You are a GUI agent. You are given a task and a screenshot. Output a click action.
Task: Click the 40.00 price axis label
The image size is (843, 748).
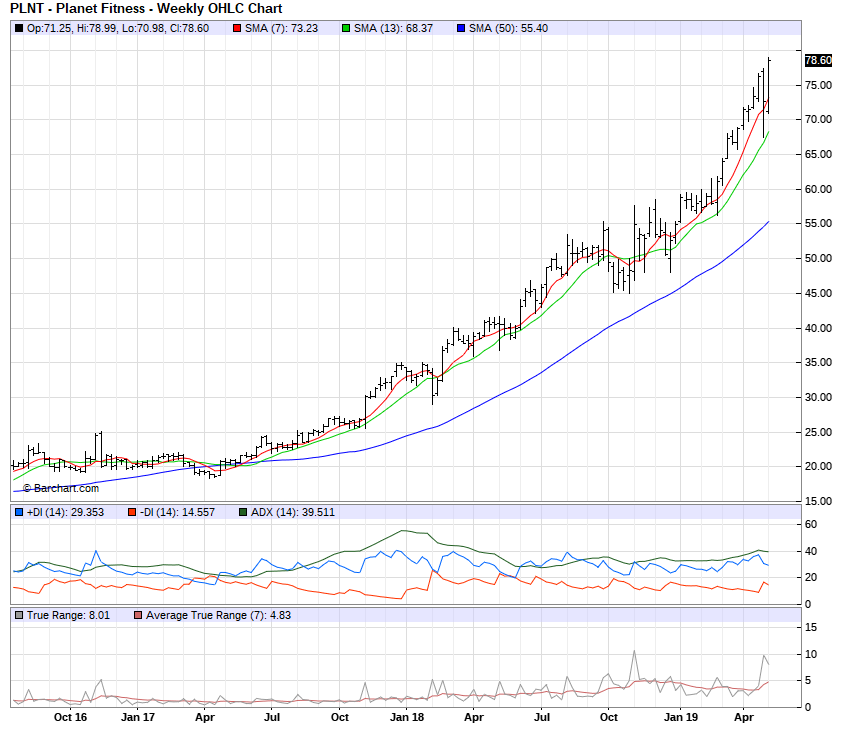pyautogui.click(x=818, y=329)
